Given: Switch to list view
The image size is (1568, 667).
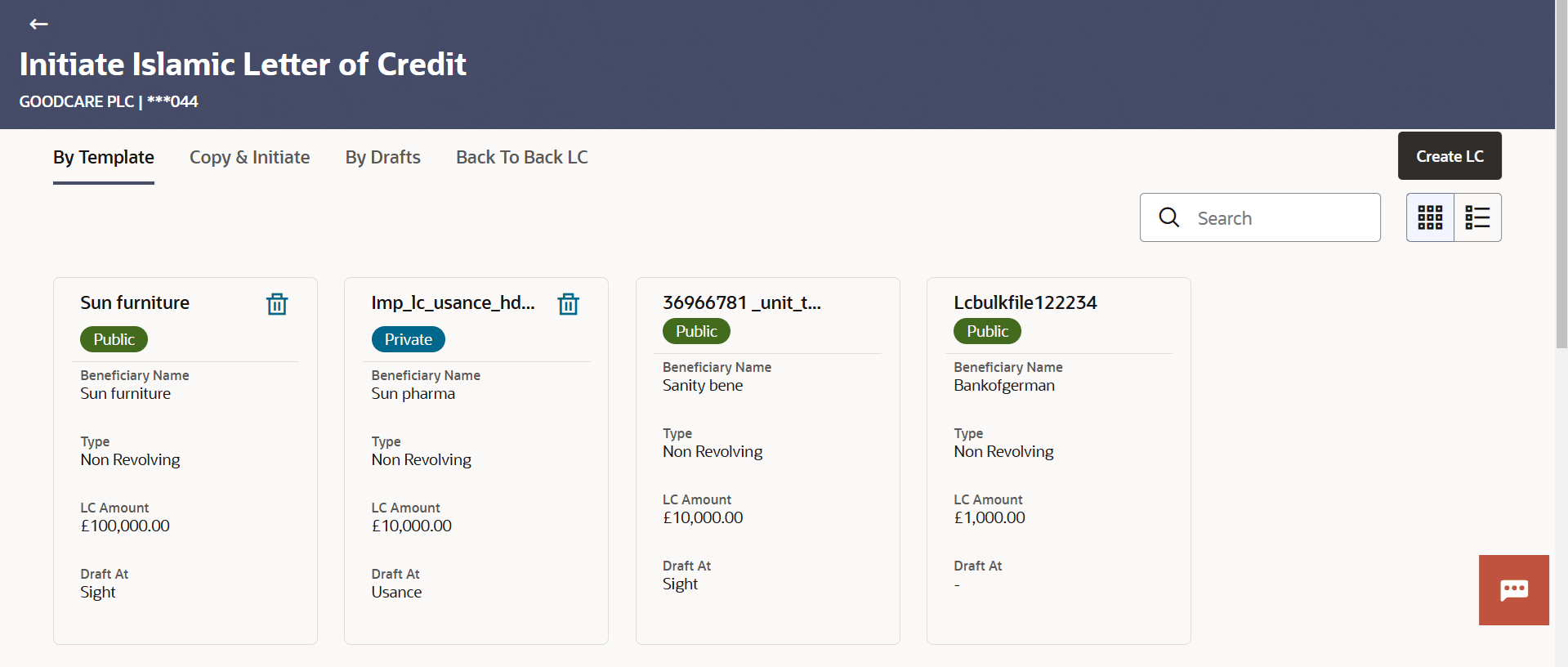Looking at the screenshot, I should coord(1477,217).
